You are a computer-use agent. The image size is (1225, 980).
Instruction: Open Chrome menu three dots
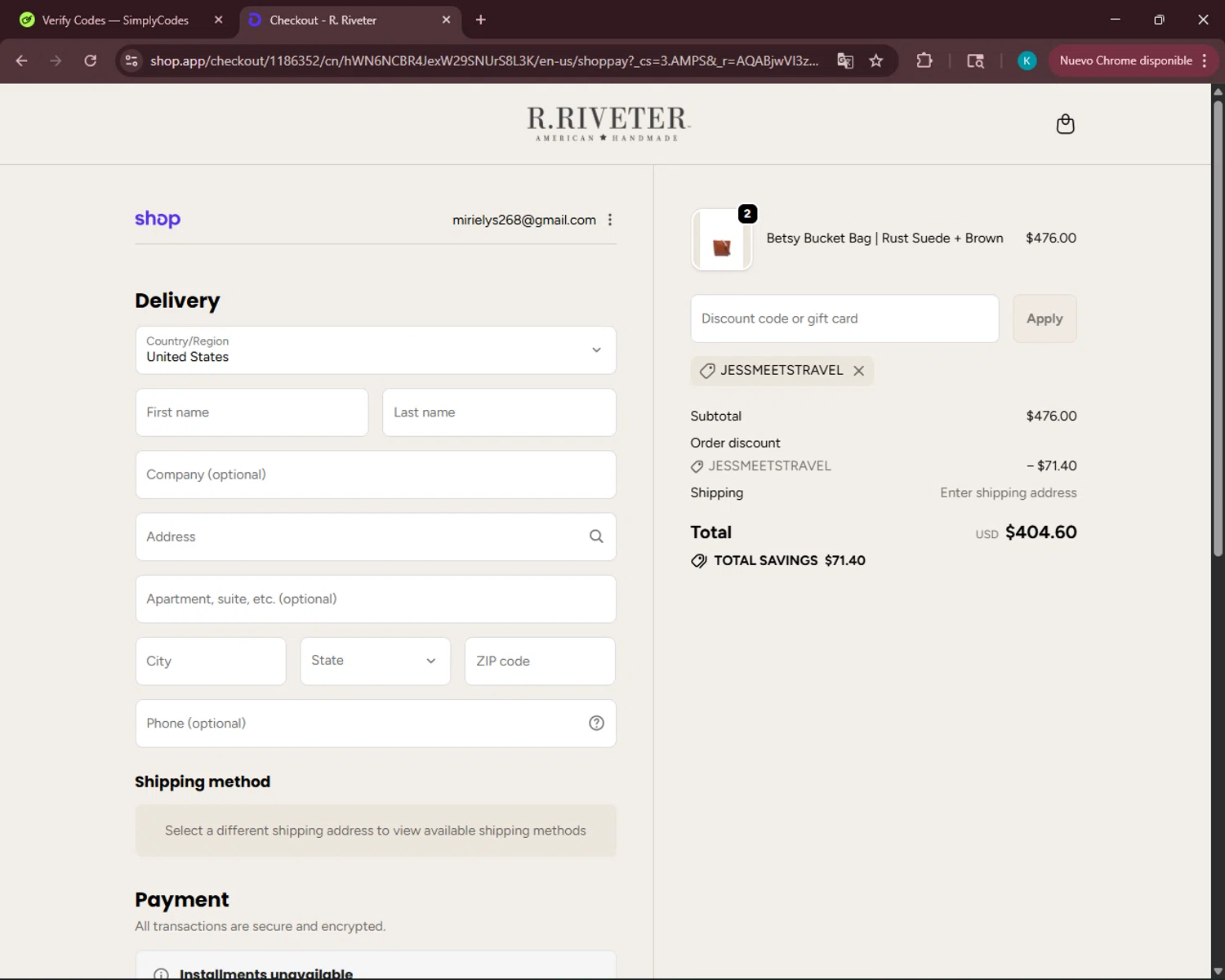pos(1204,60)
